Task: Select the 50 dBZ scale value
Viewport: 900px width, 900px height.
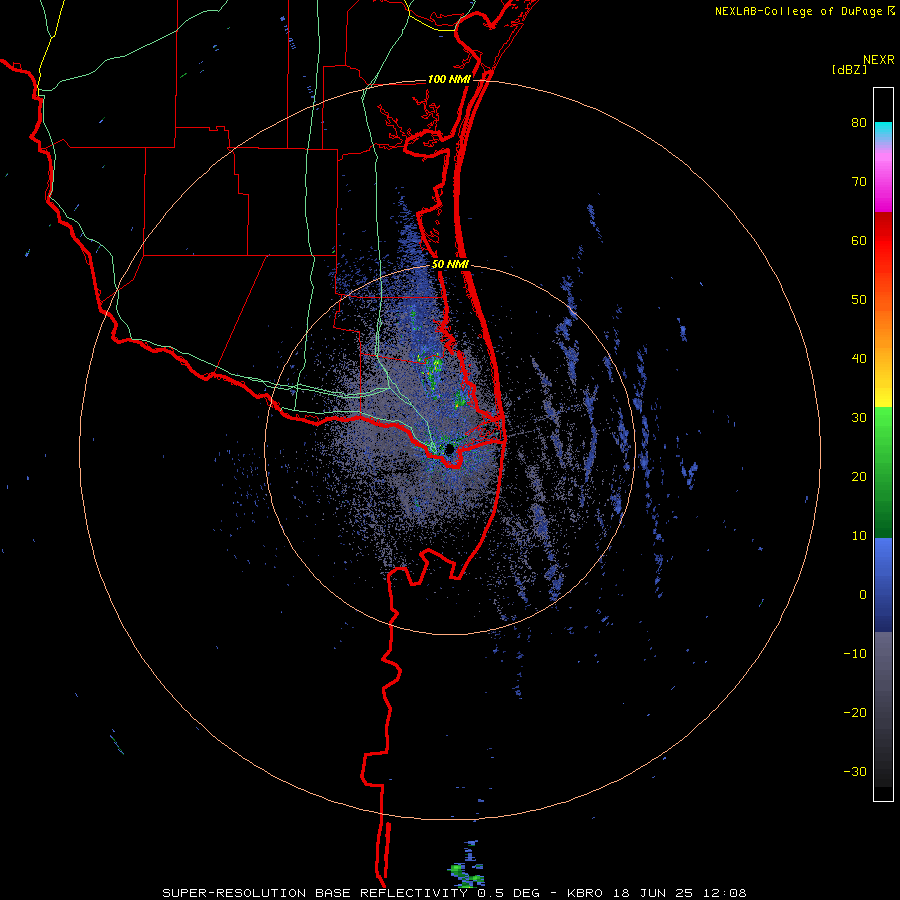Action: point(859,300)
